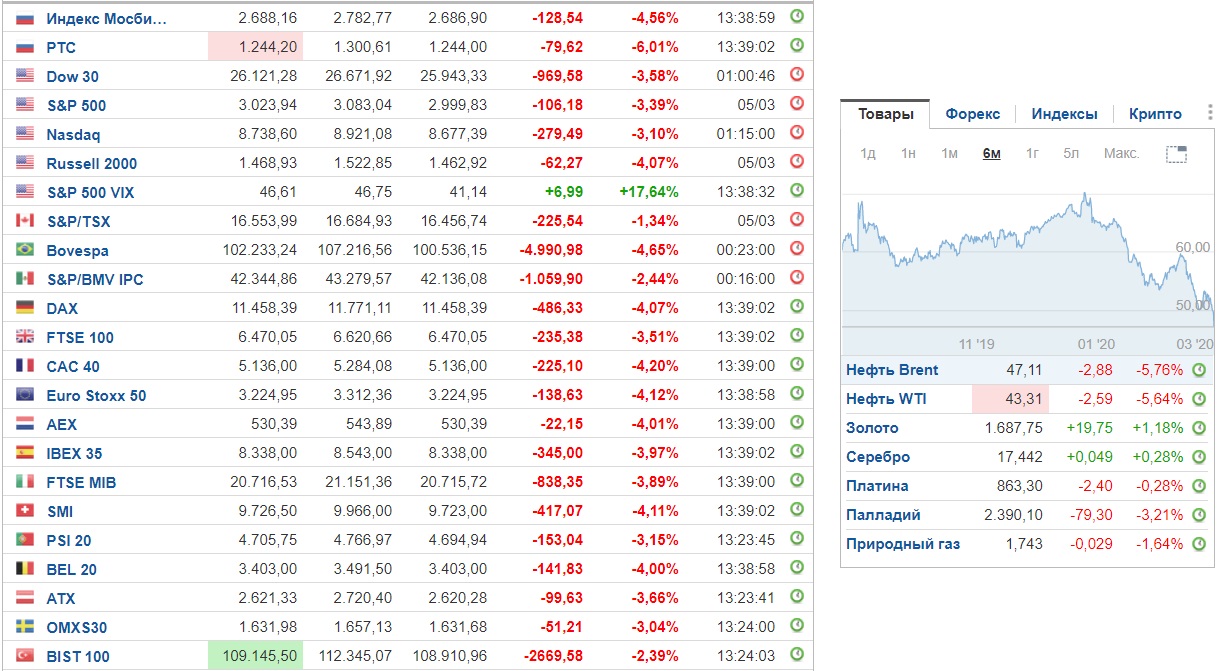Open the Индекс Мосбиржи link
Viewport: 1228px width, 671px height.
tap(107, 18)
